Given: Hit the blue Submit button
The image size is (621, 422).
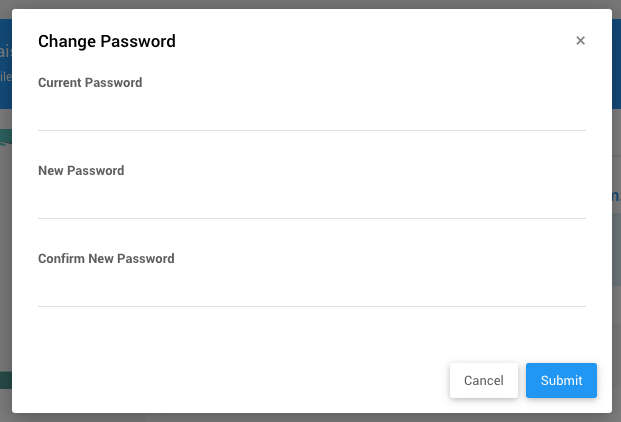Looking at the screenshot, I should coord(561,381).
